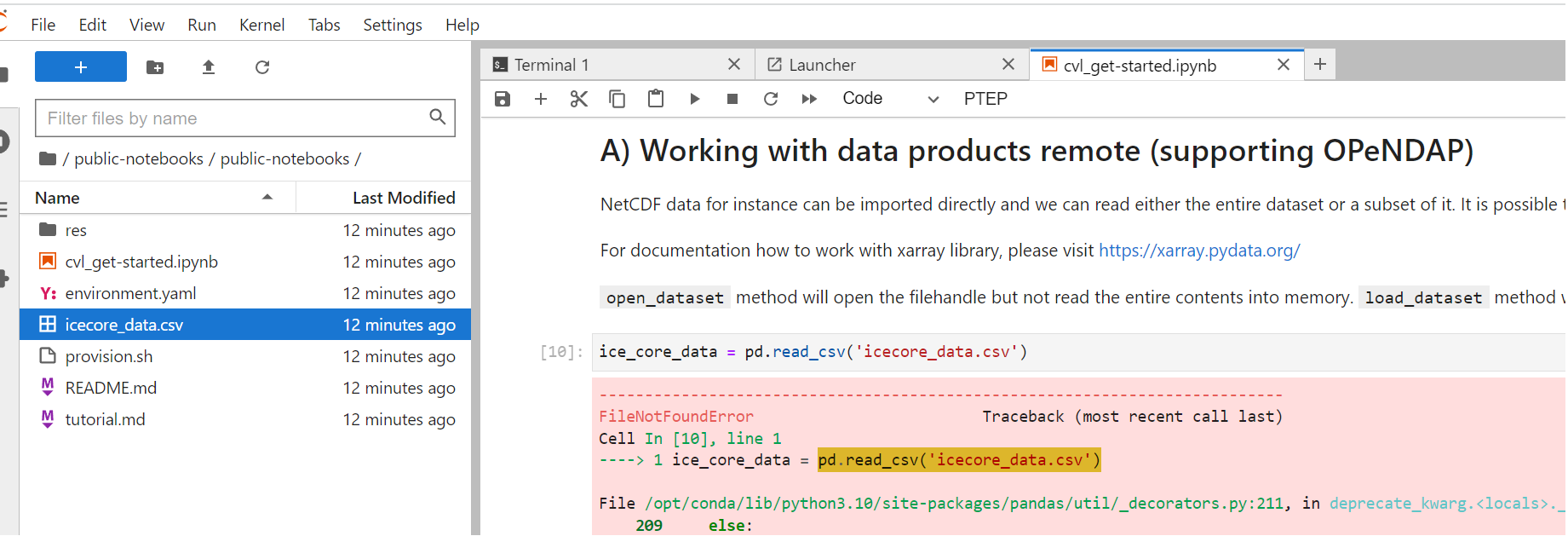Open the Edit menu
The width and height of the screenshot is (1568, 536).
click(x=93, y=25)
